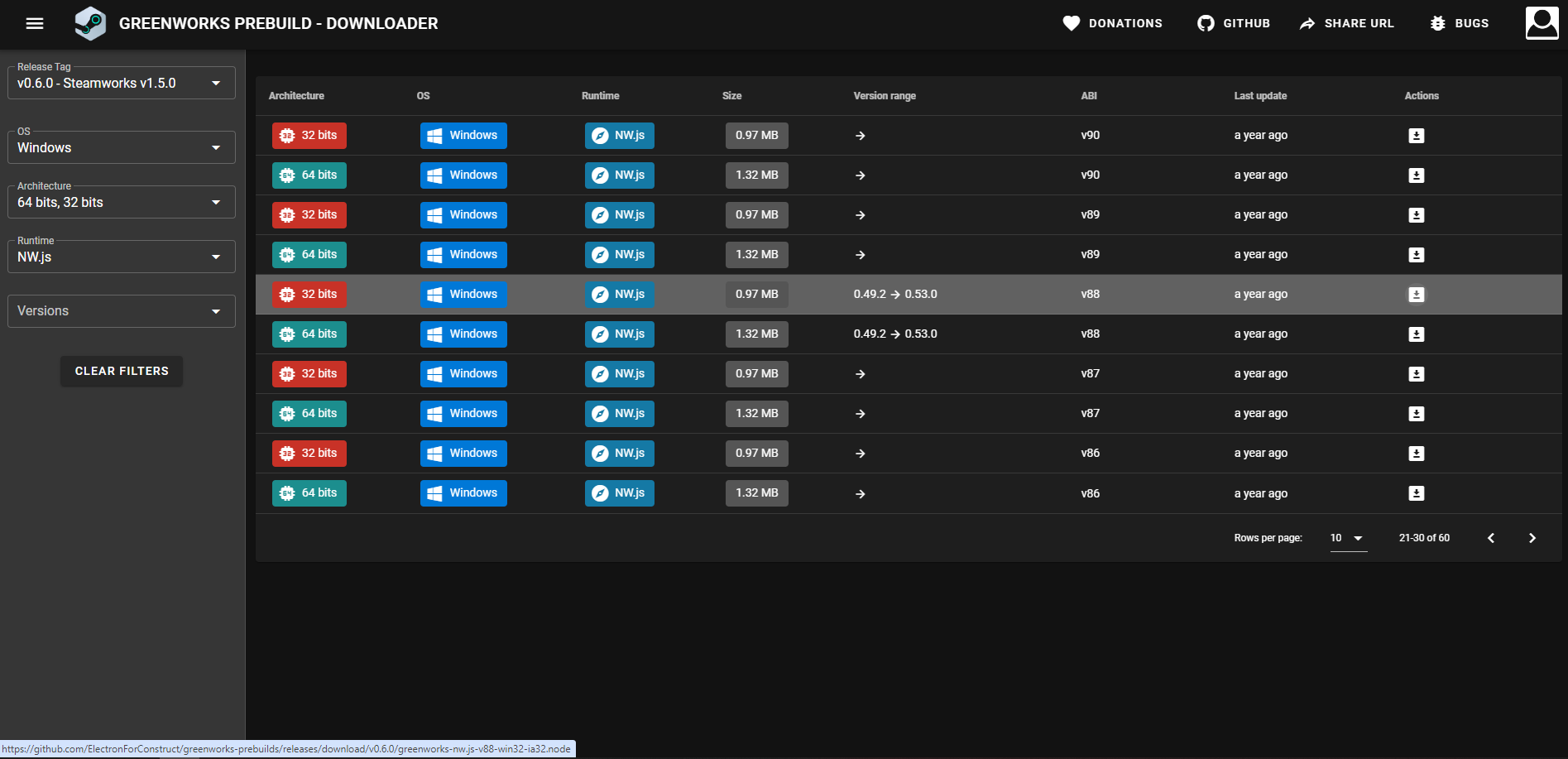Screen dimensions: 1568x759
Task: Click the NW.js chip in 32 bits v90 row
Action: click(x=620, y=136)
